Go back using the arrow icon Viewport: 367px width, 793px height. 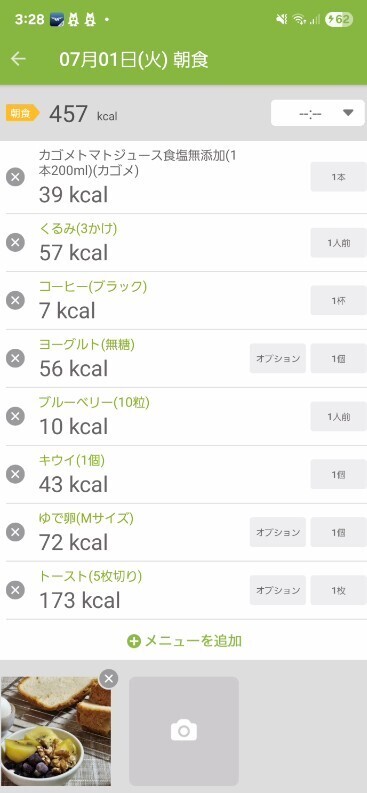18,59
